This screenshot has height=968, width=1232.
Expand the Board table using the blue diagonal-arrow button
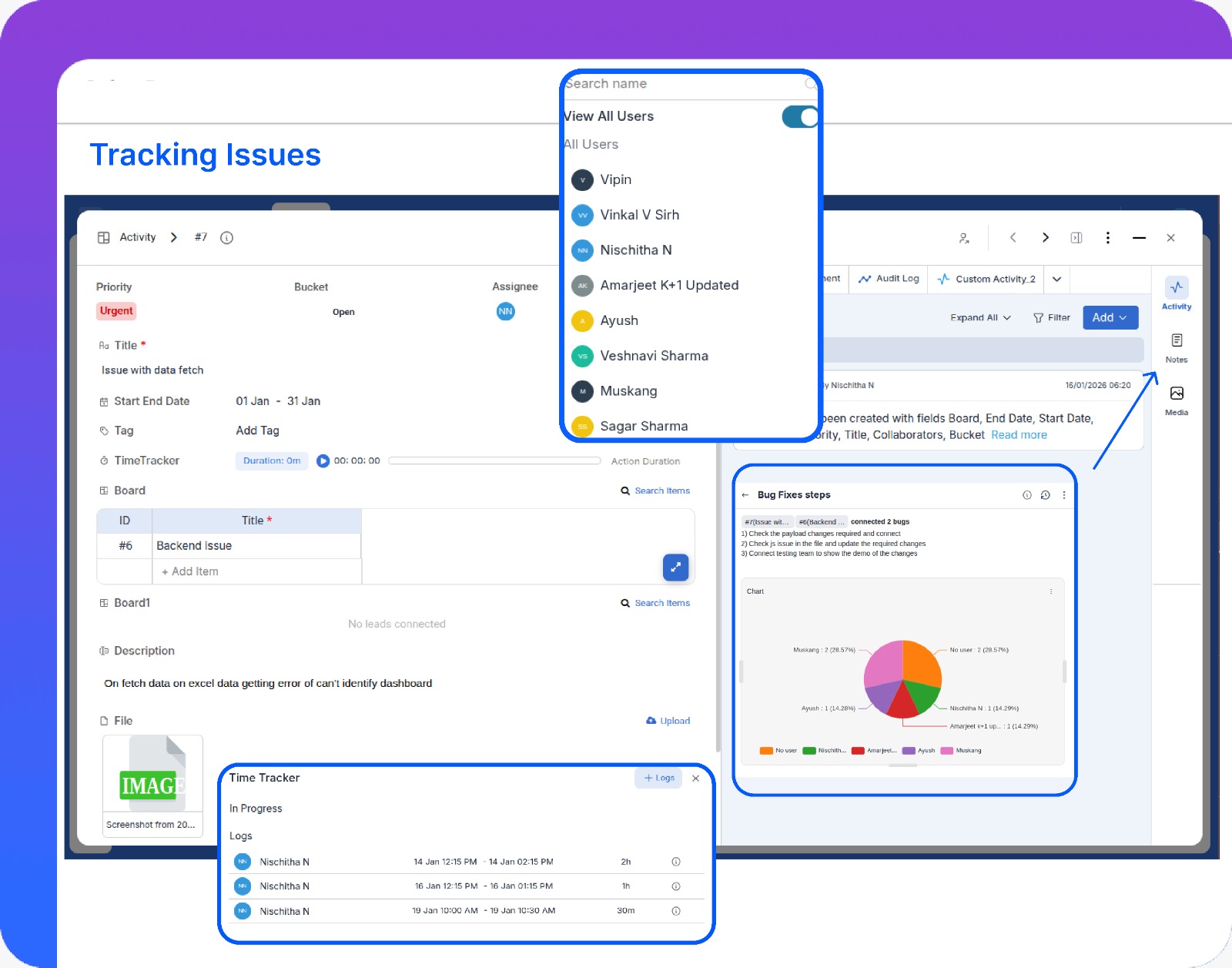coord(675,567)
